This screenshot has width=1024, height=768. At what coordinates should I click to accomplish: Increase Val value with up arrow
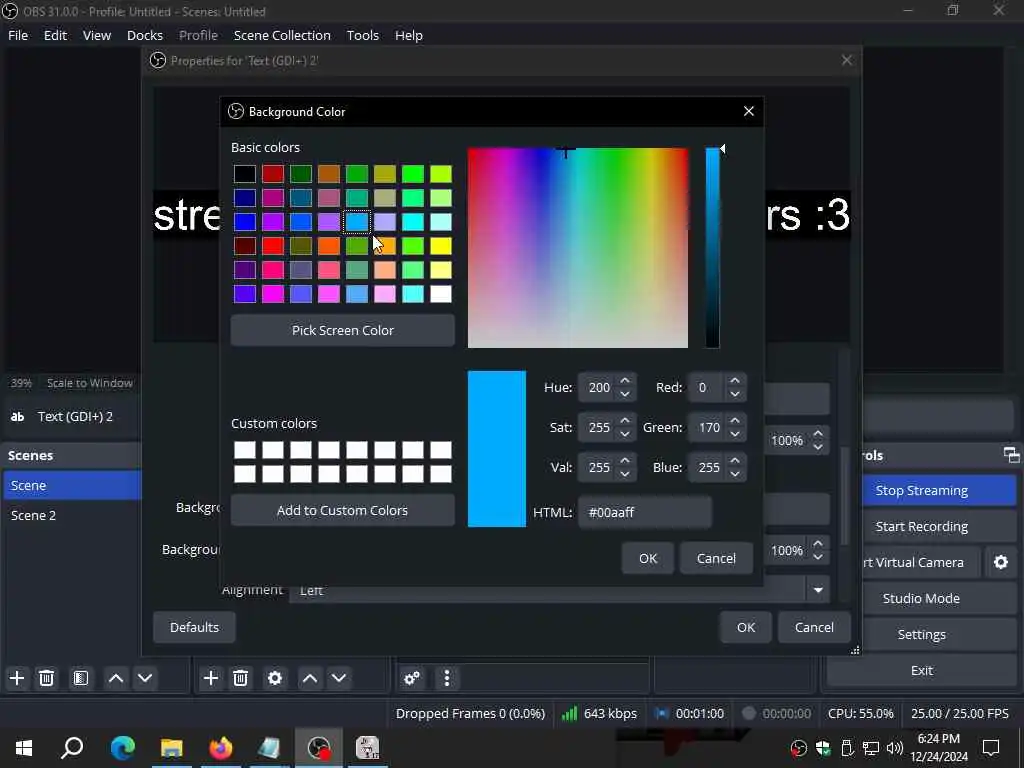[625, 461]
